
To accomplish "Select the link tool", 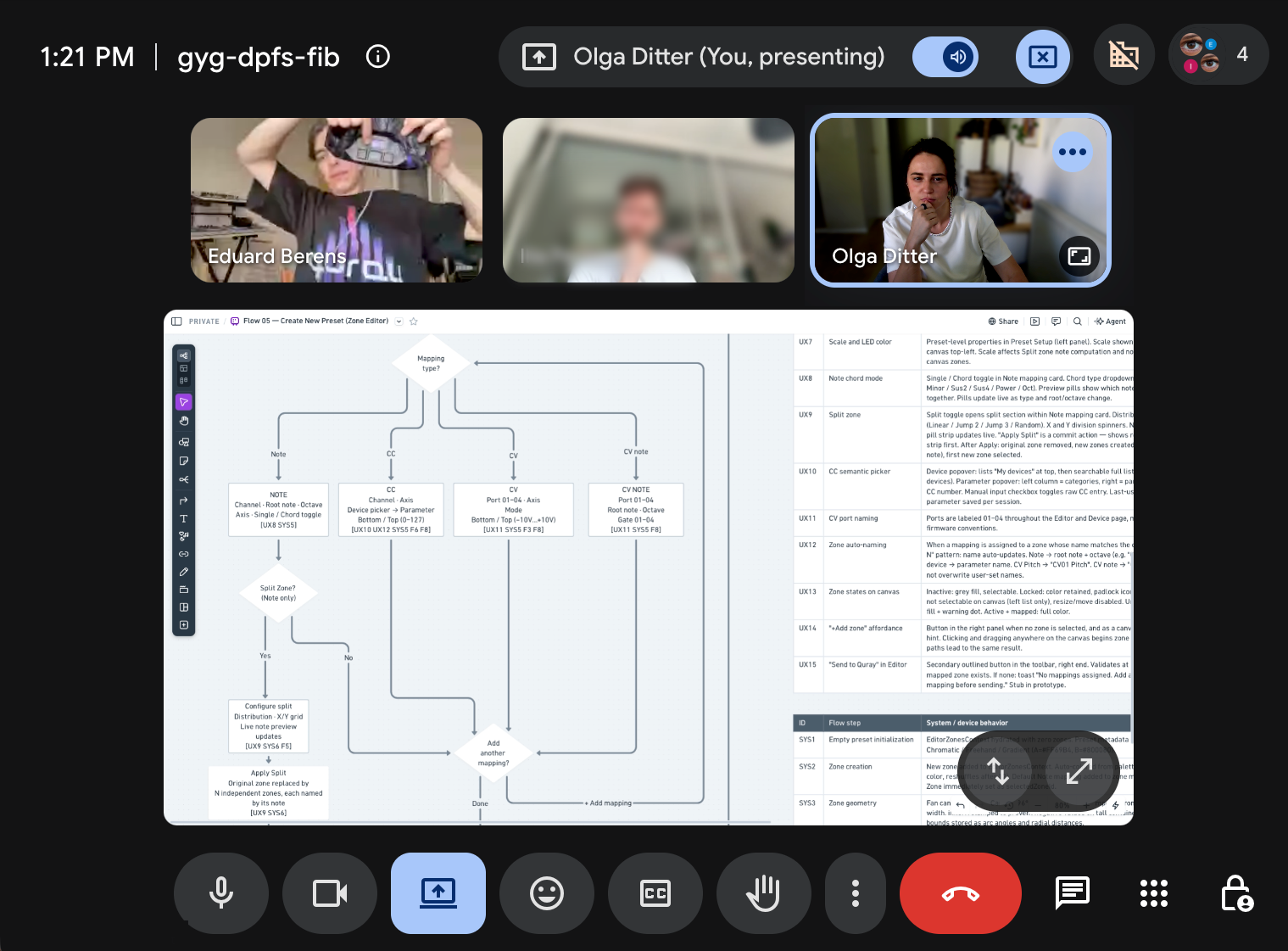I will [184, 554].
